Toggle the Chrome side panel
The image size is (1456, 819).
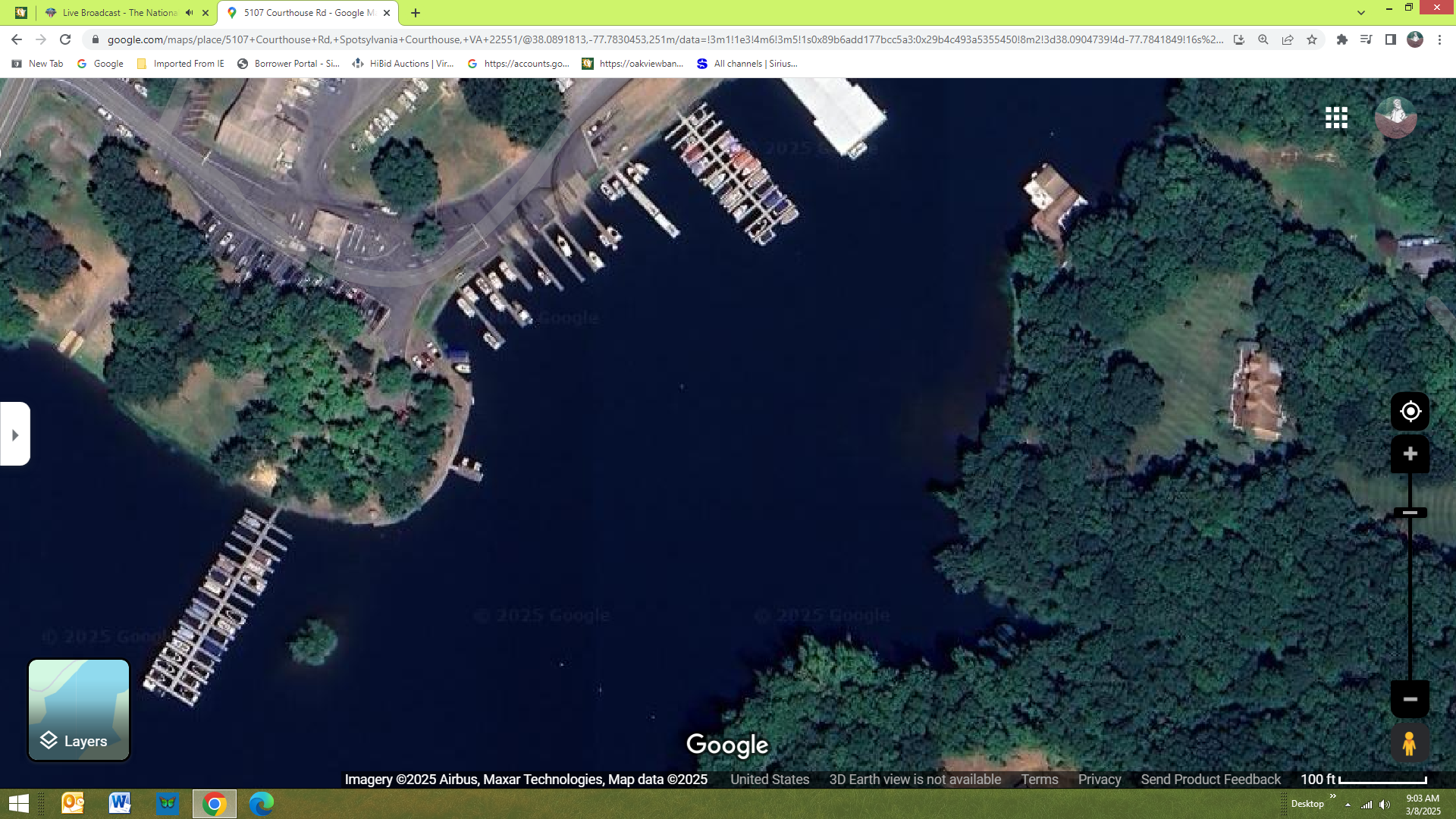pyautogui.click(x=1390, y=39)
